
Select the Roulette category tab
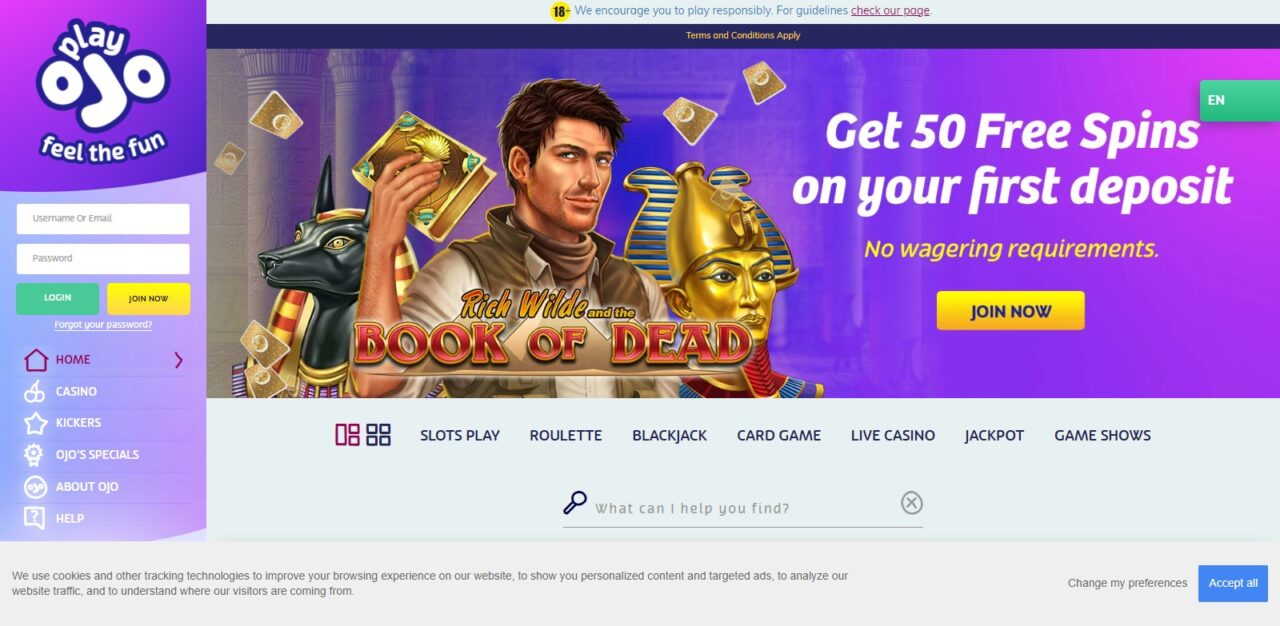click(566, 435)
